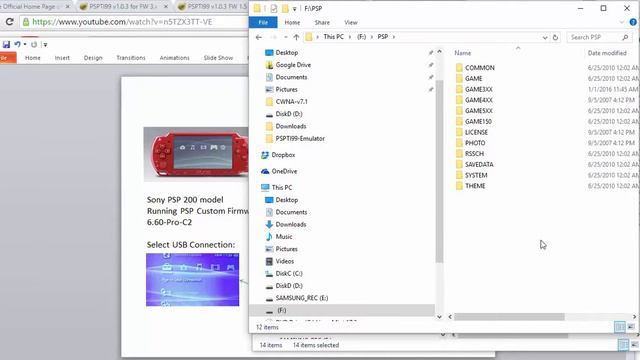Close the Official Home Page browser tab

point(68,7)
